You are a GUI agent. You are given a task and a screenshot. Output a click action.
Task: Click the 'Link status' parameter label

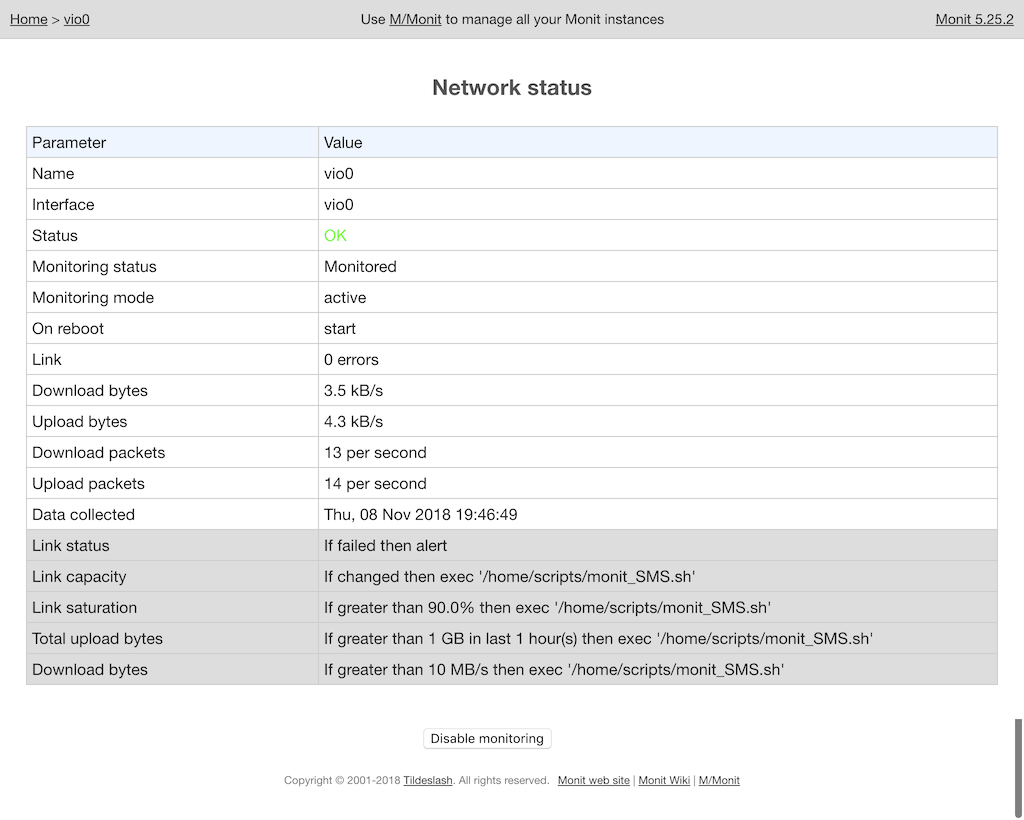point(71,546)
